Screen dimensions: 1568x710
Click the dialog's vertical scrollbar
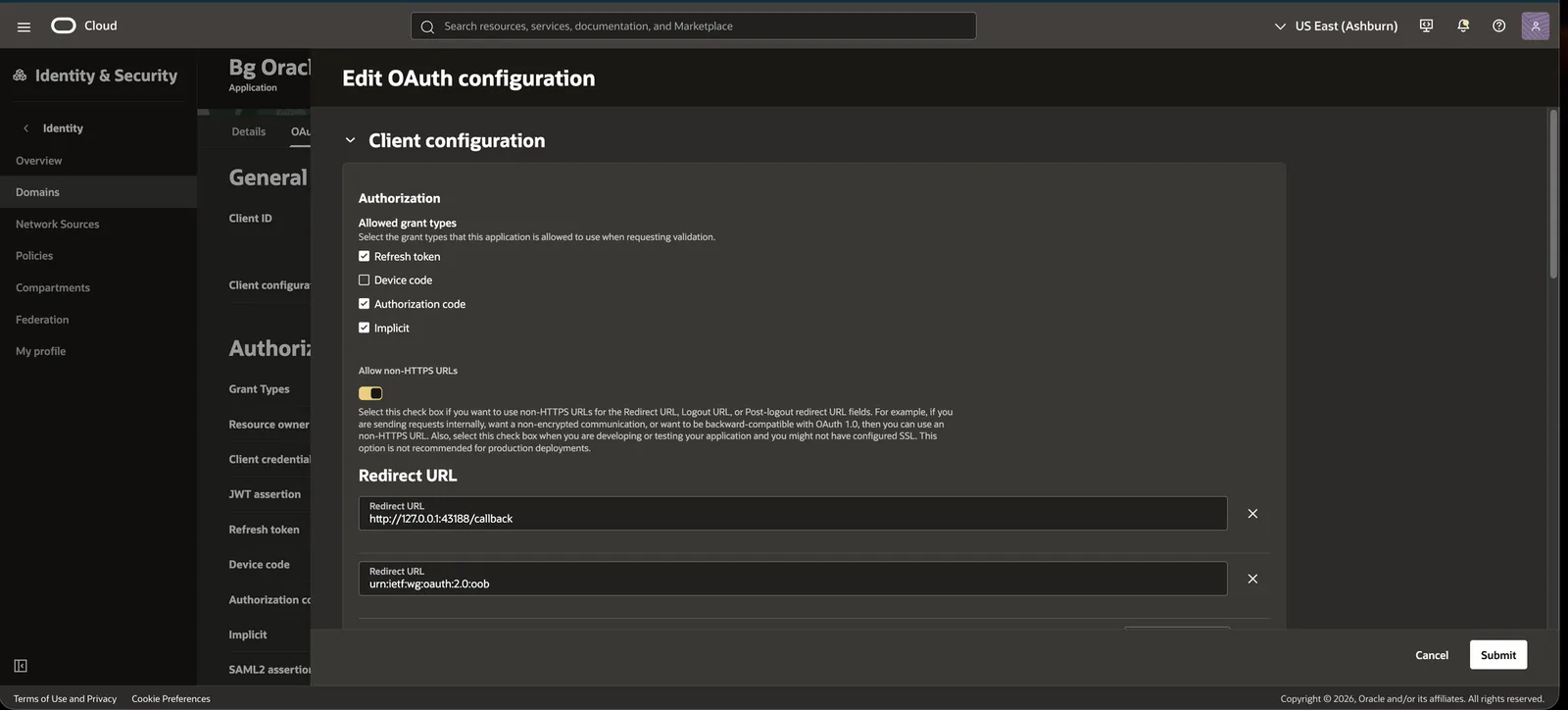tap(1553, 196)
